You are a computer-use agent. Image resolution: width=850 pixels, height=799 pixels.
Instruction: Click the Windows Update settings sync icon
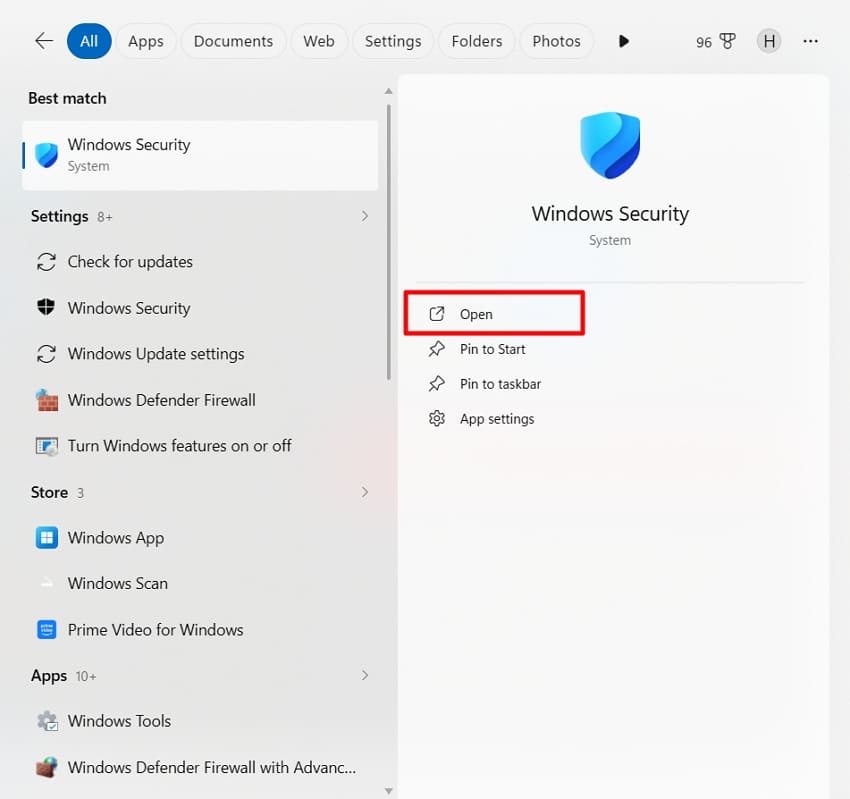tap(46, 354)
